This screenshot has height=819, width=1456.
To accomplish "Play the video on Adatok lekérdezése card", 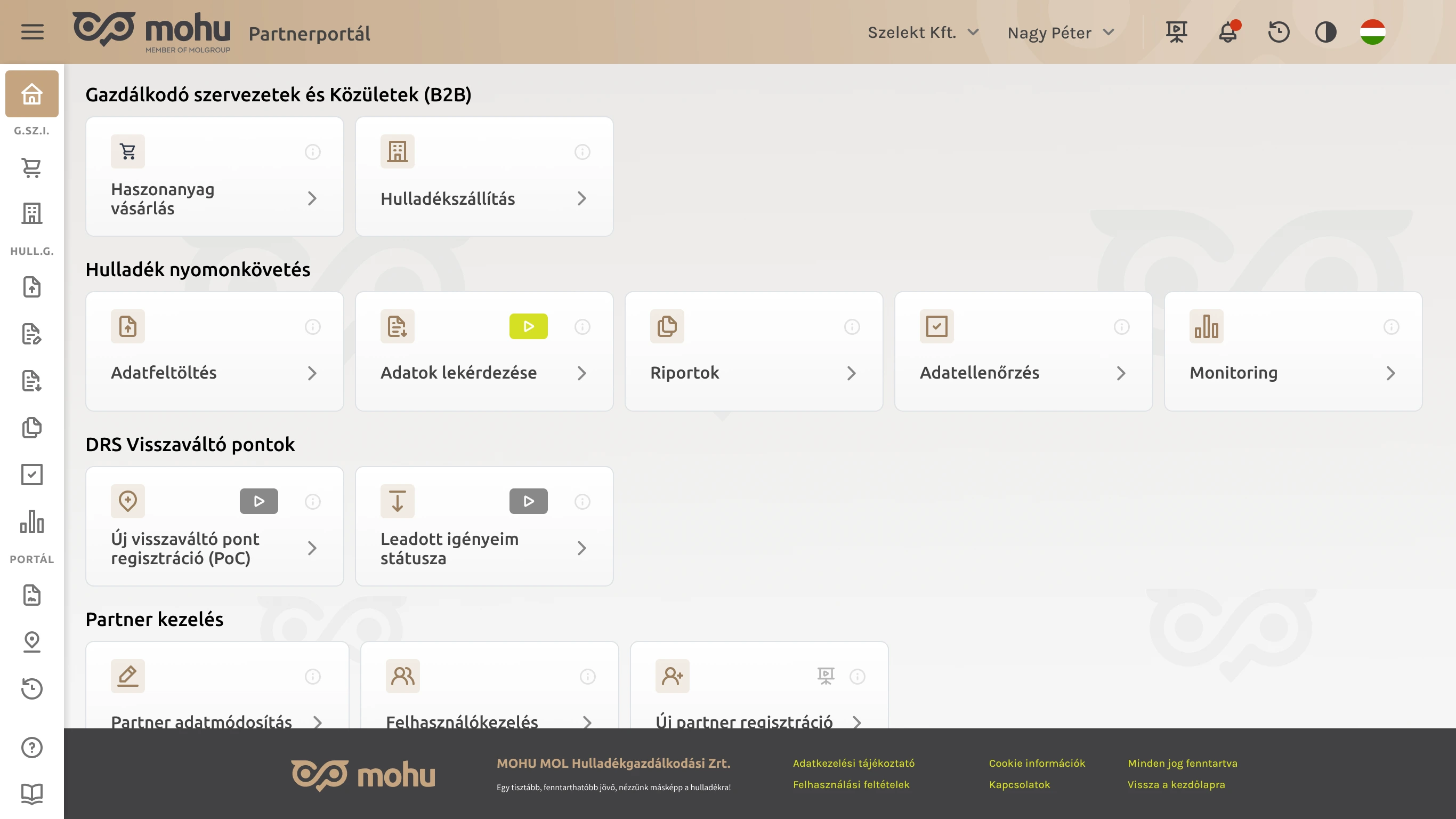I will (528, 326).
